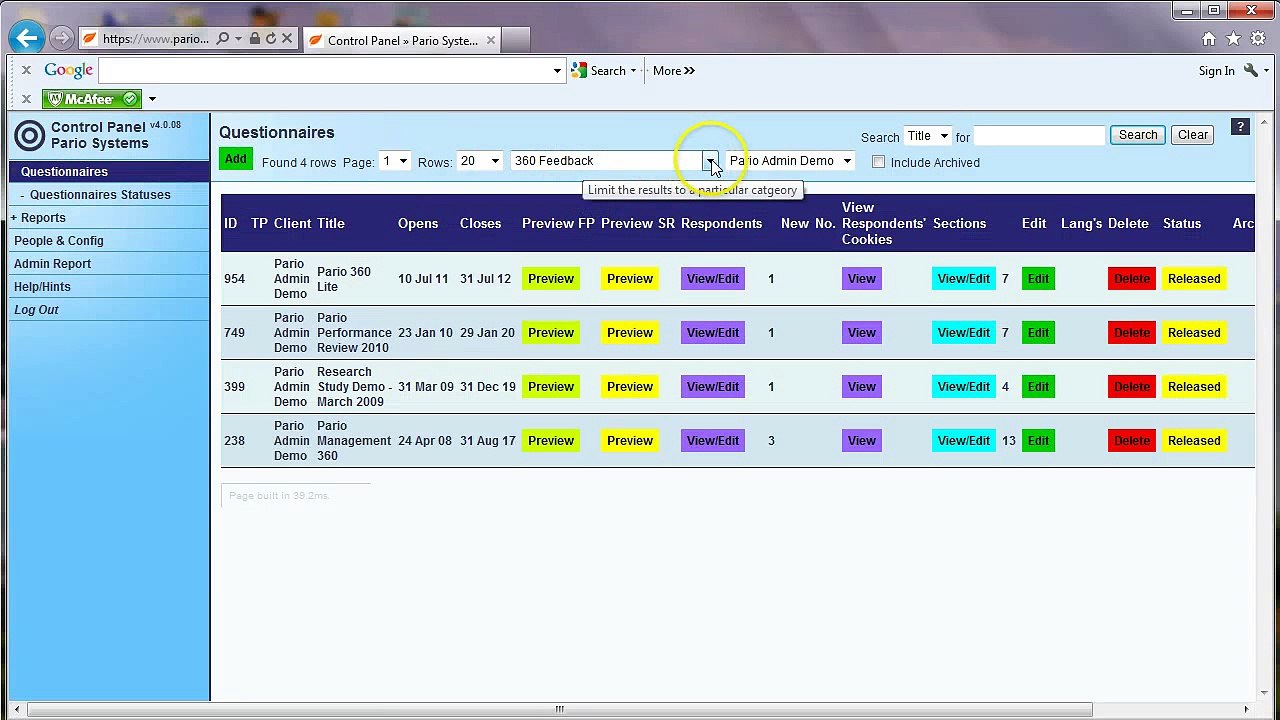Open the McAfee toolbar dropdown arrow

tap(152, 99)
